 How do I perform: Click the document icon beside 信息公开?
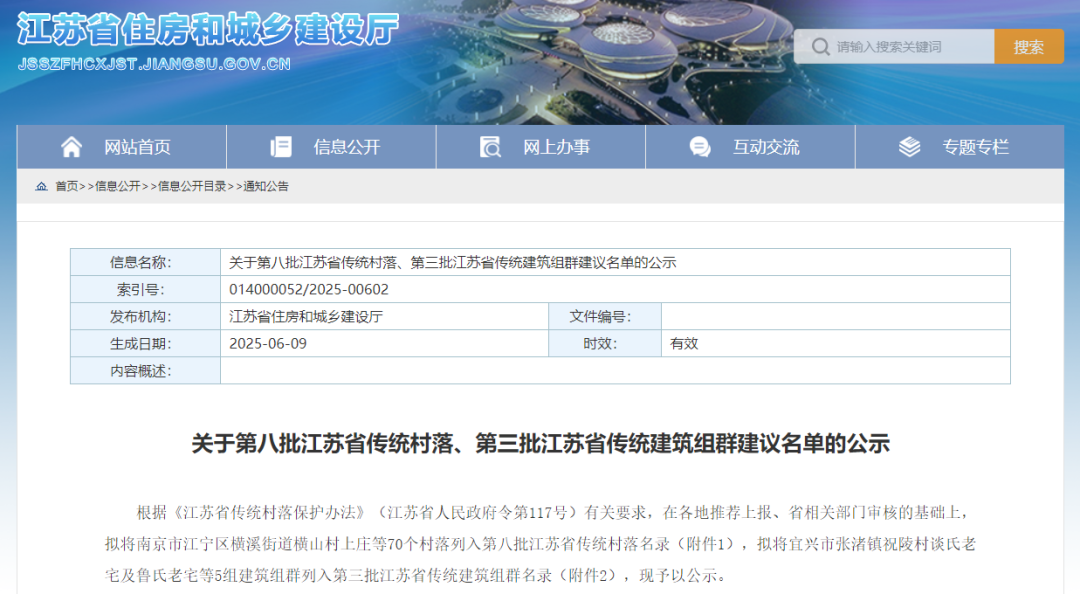281,147
